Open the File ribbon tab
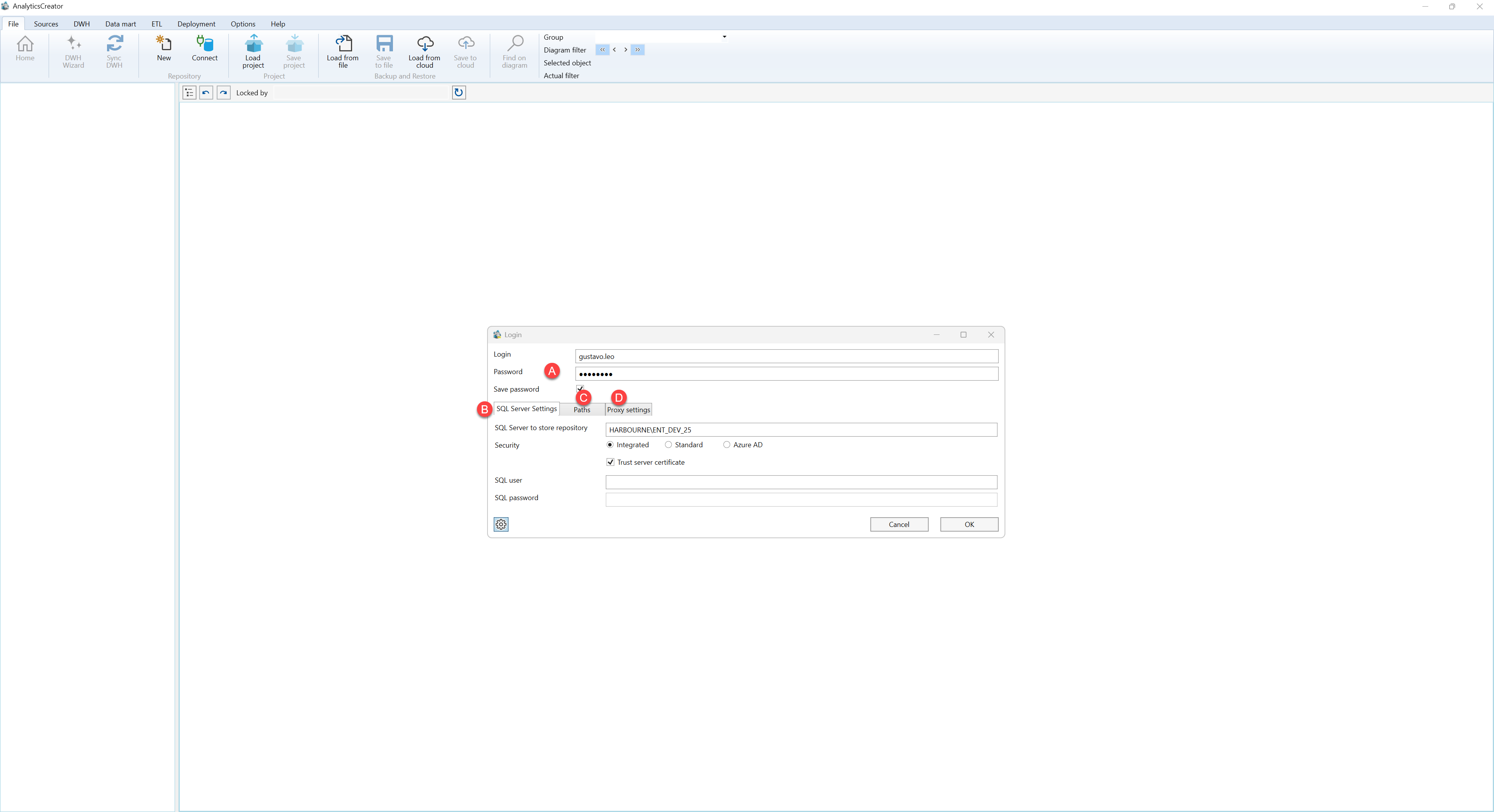Image resolution: width=1494 pixels, height=812 pixels. pos(13,24)
